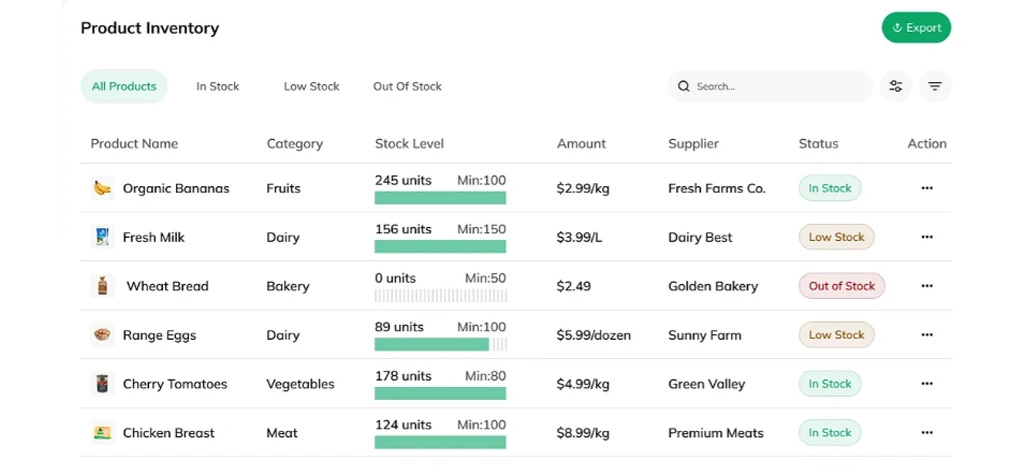The image size is (1026, 466).
Task: Click the Export button
Action: 916,27
